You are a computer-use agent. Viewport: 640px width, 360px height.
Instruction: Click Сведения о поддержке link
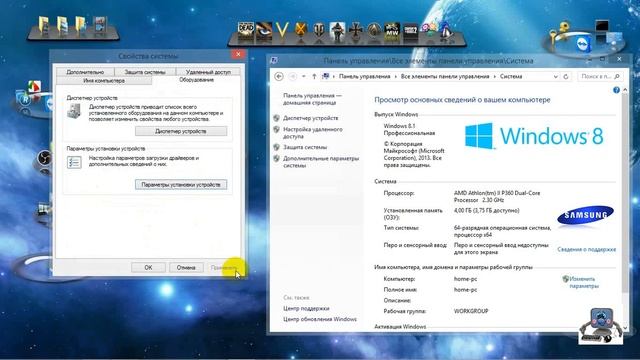pos(587,249)
